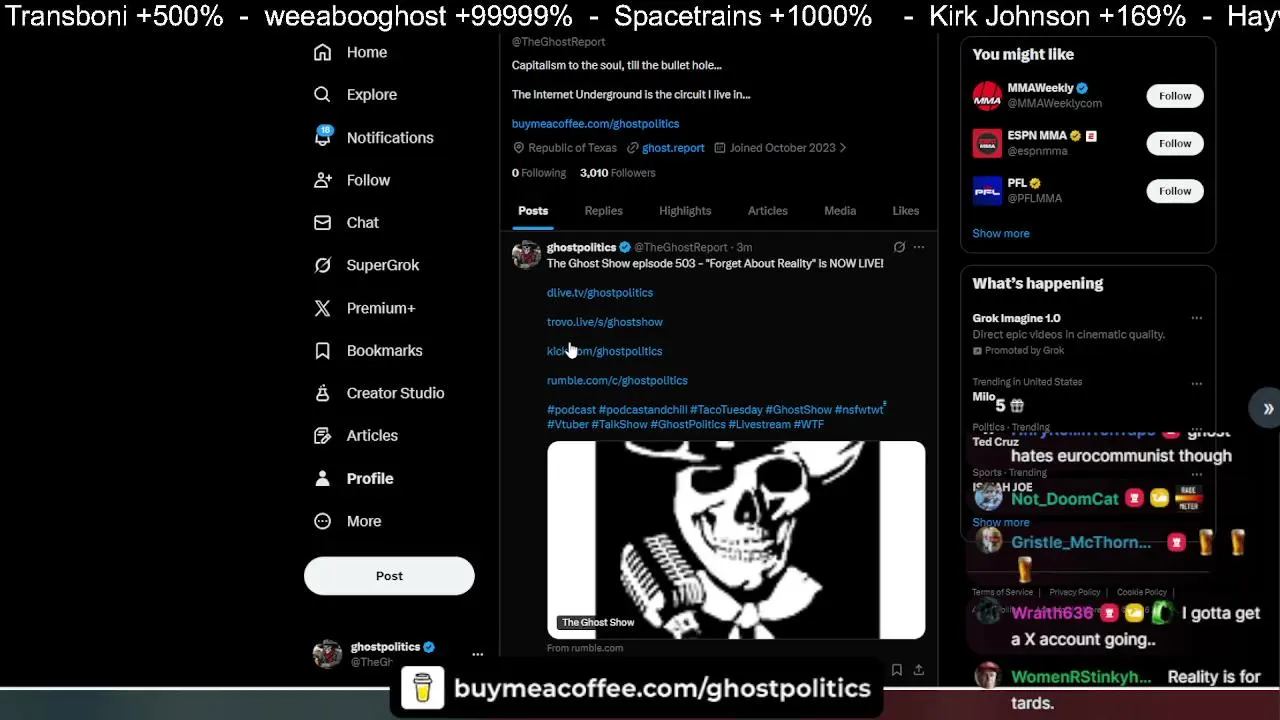Click Cookie Policy footer link
The height and width of the screenshot is (720, 1280).
[1142, 592]
